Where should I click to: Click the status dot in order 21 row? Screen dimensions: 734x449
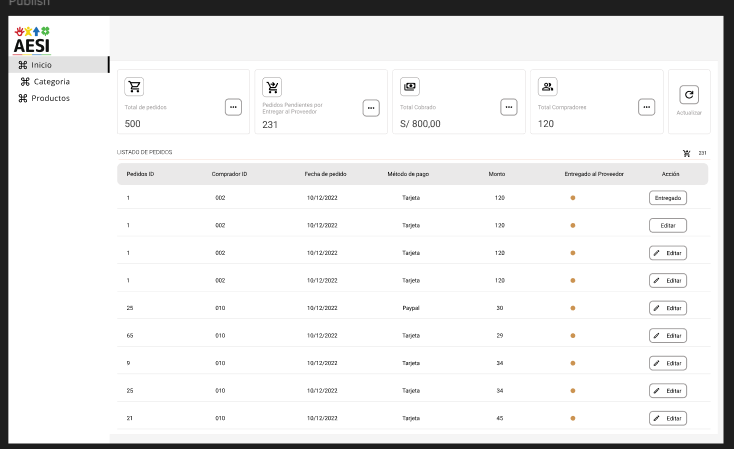[573, 419]
